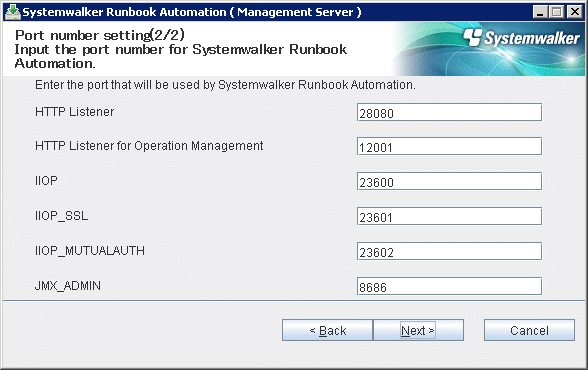
Task: Click the JMX_ADMIN label text
Action: coord(68,286)
